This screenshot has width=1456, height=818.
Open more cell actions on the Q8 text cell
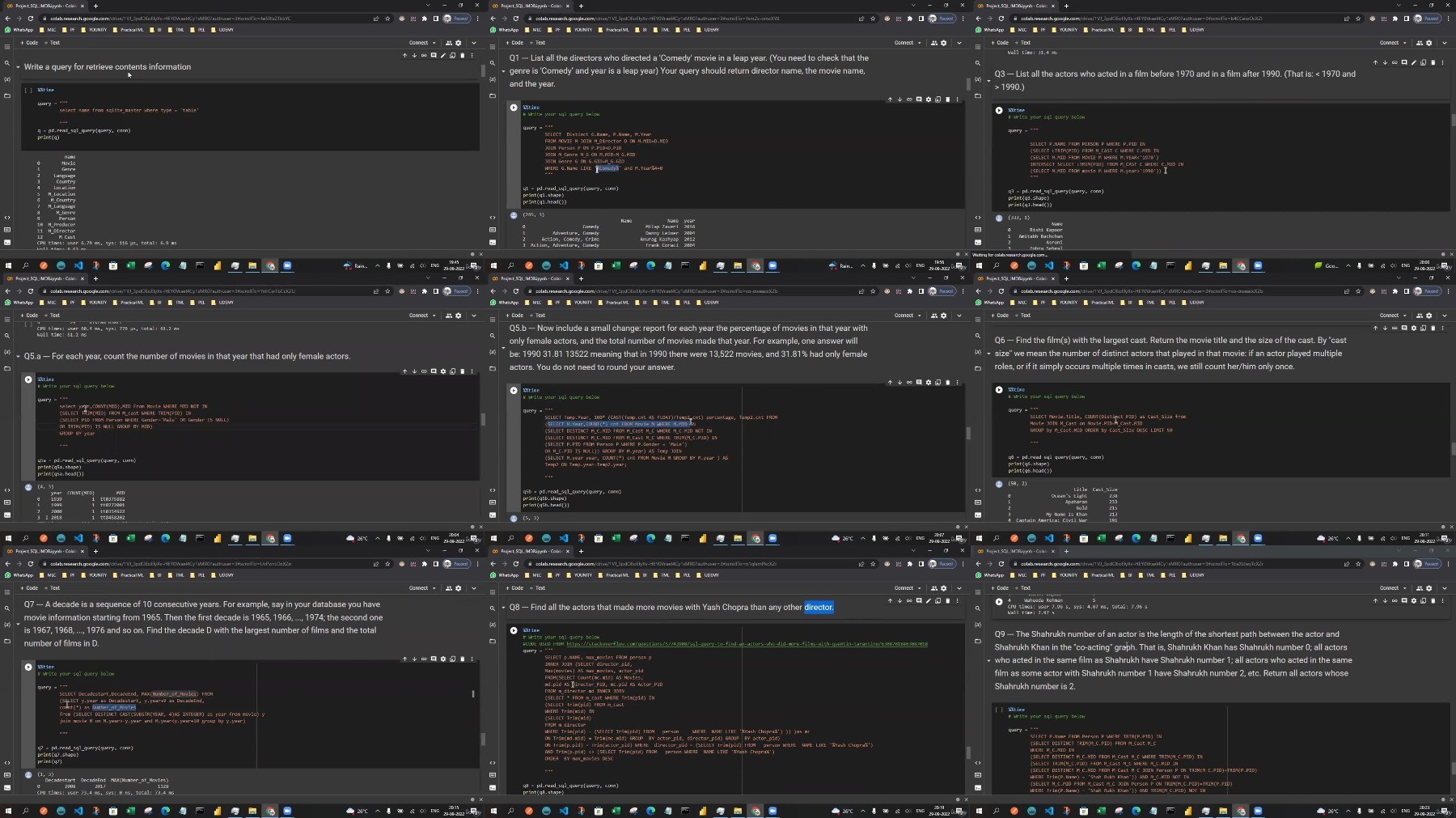pos(958,600)
